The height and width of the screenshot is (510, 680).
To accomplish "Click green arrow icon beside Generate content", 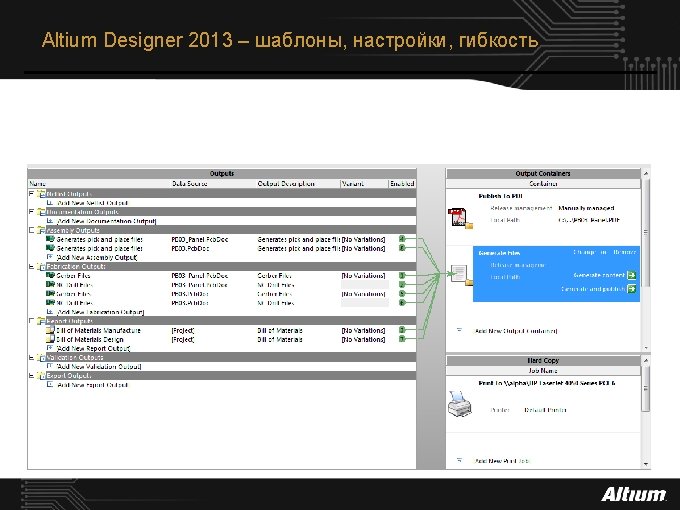I will pos(632,275).
